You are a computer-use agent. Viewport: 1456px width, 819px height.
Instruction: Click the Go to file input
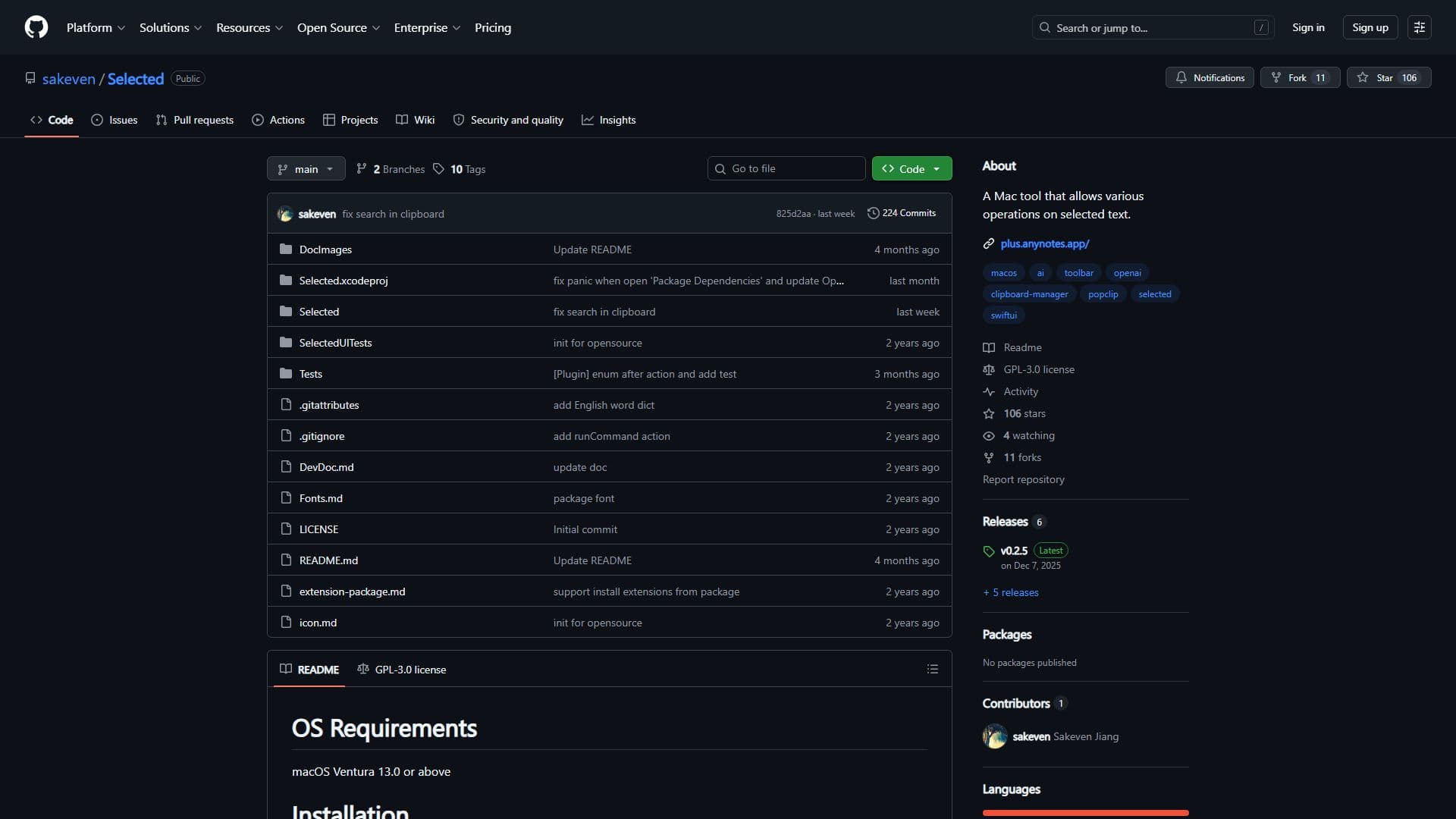click(x=786, y=168)
